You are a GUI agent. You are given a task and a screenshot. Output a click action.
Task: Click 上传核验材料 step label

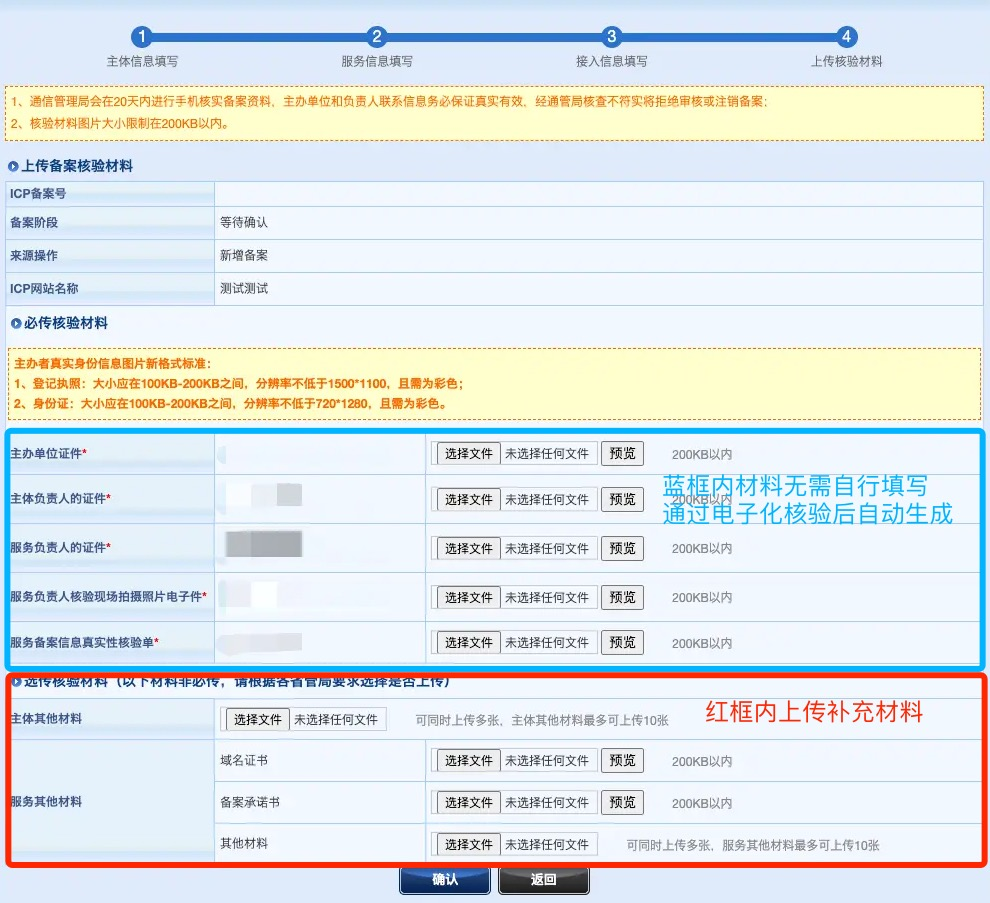pos(846,61)
